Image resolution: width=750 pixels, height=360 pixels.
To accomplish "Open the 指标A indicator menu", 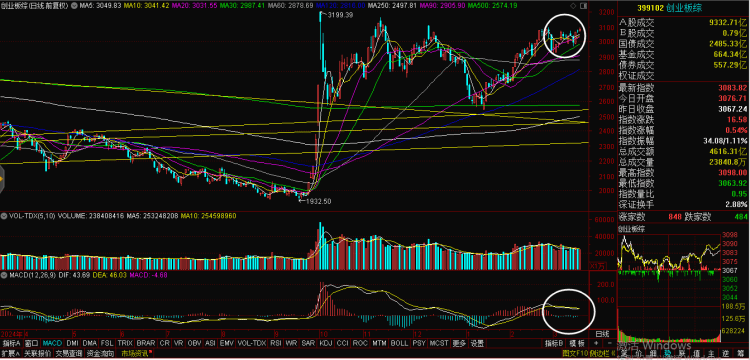I will pyautogui.click(x=11, y=343).
